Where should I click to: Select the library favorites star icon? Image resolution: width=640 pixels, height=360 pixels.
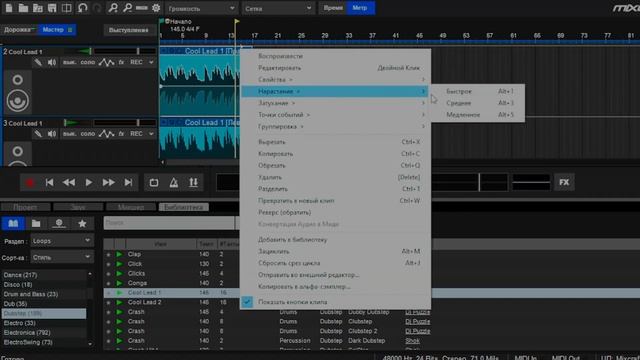(x=82, y=223)
